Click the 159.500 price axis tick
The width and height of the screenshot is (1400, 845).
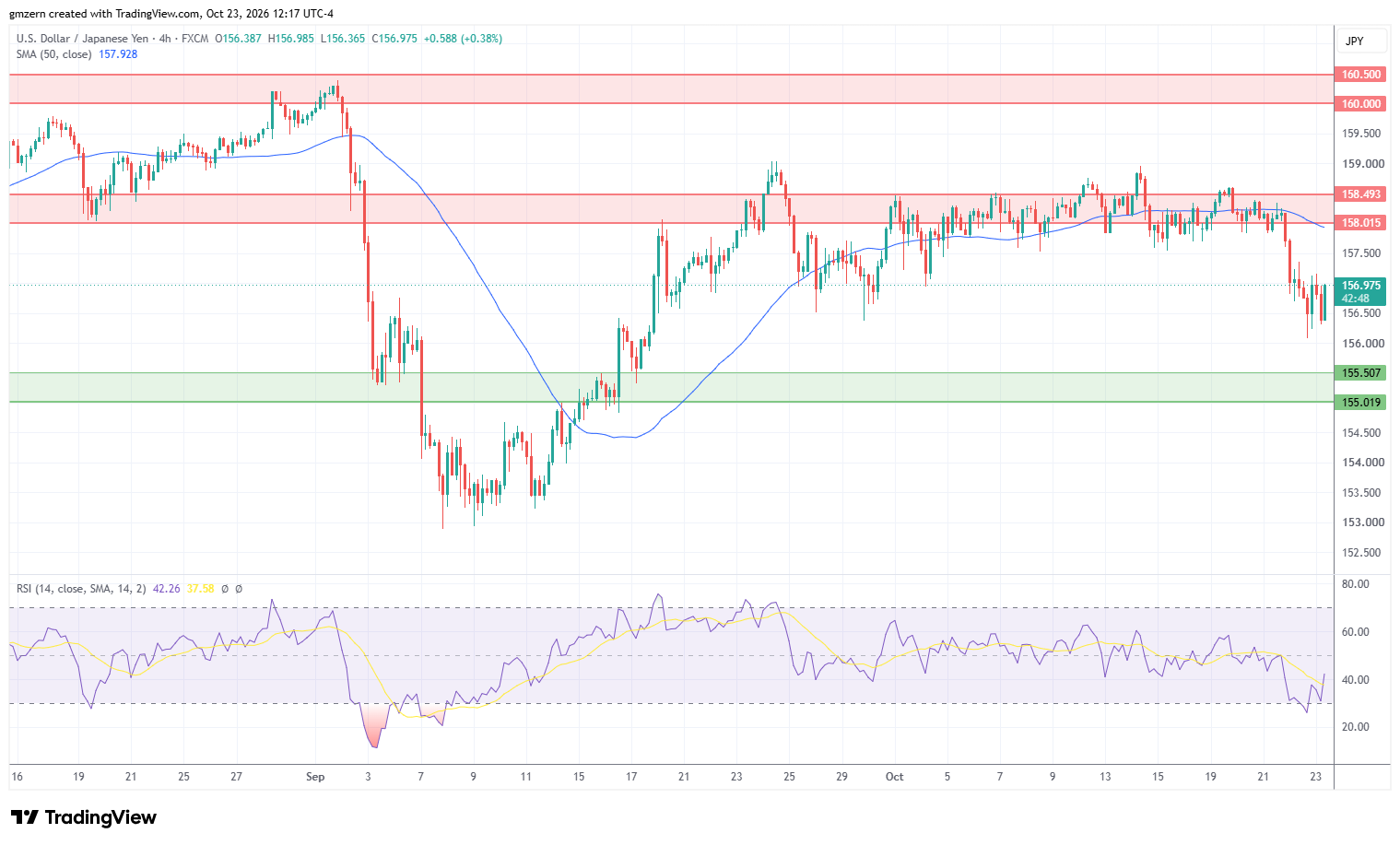click(1361, 134)
